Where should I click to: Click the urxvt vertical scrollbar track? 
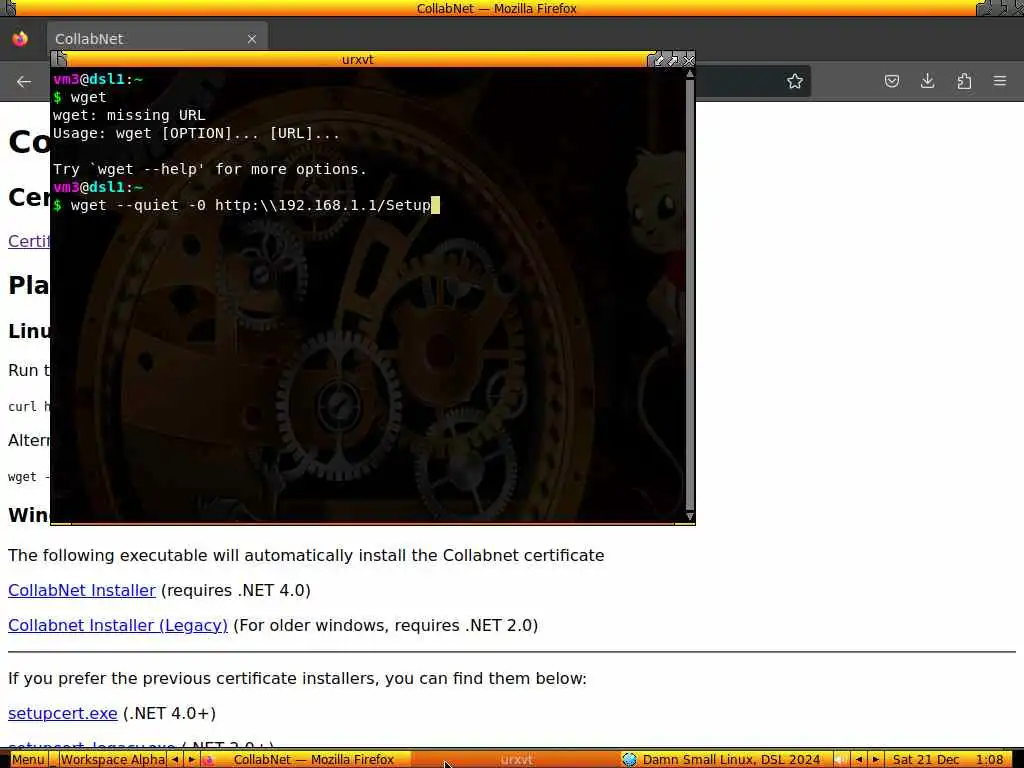pyautogui.click(x=690, y=294)
